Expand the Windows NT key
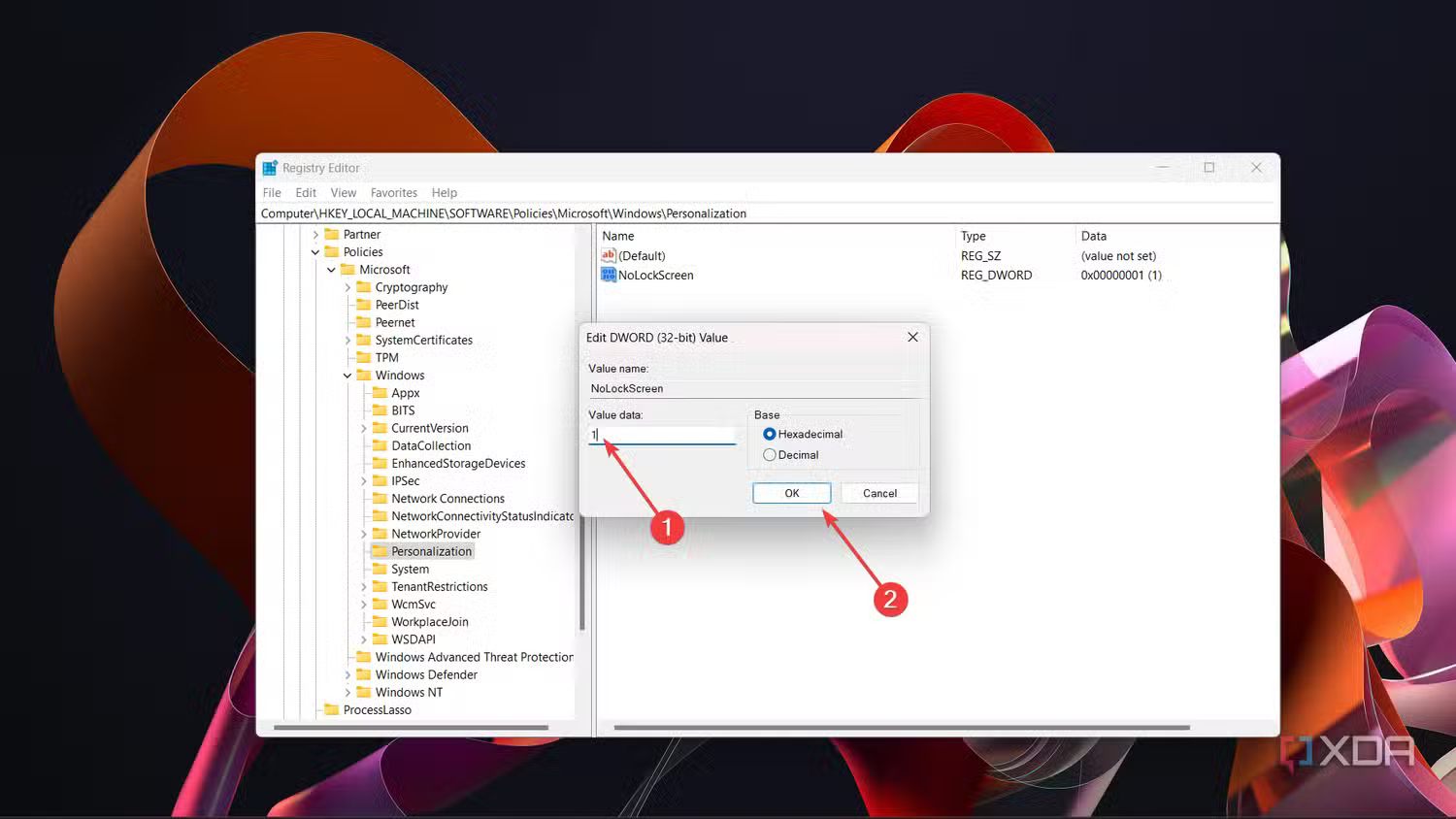Screen dimensions: 1456x819 click(348, 692)
